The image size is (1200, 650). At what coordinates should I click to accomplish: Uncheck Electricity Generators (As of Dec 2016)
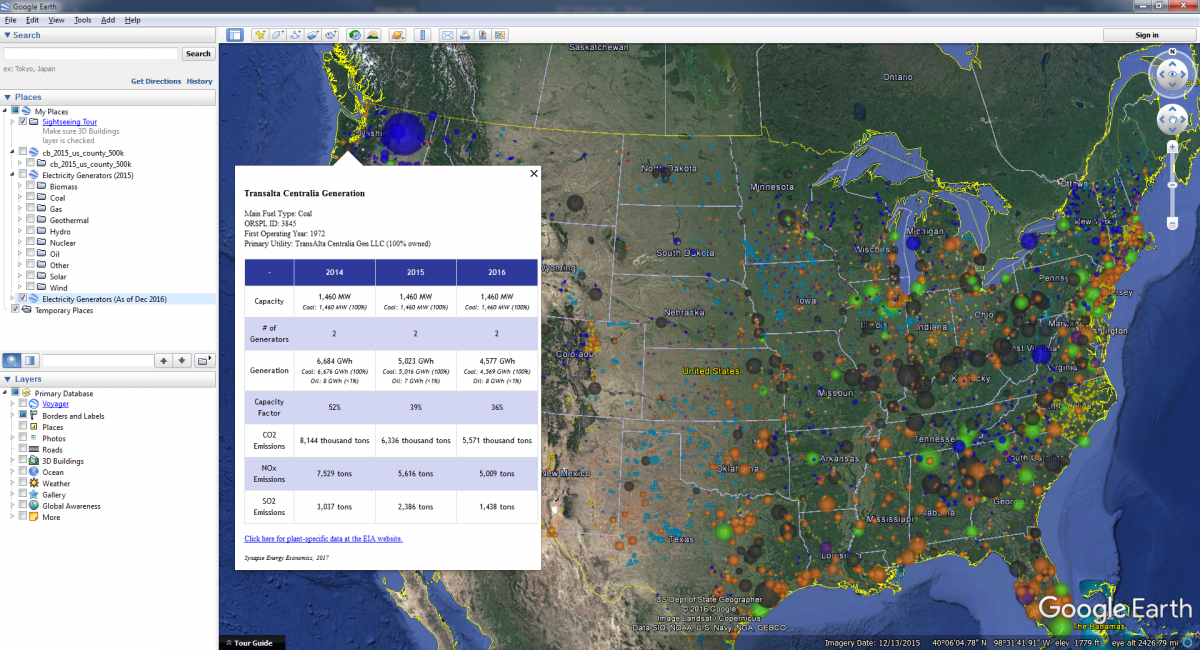22,299
